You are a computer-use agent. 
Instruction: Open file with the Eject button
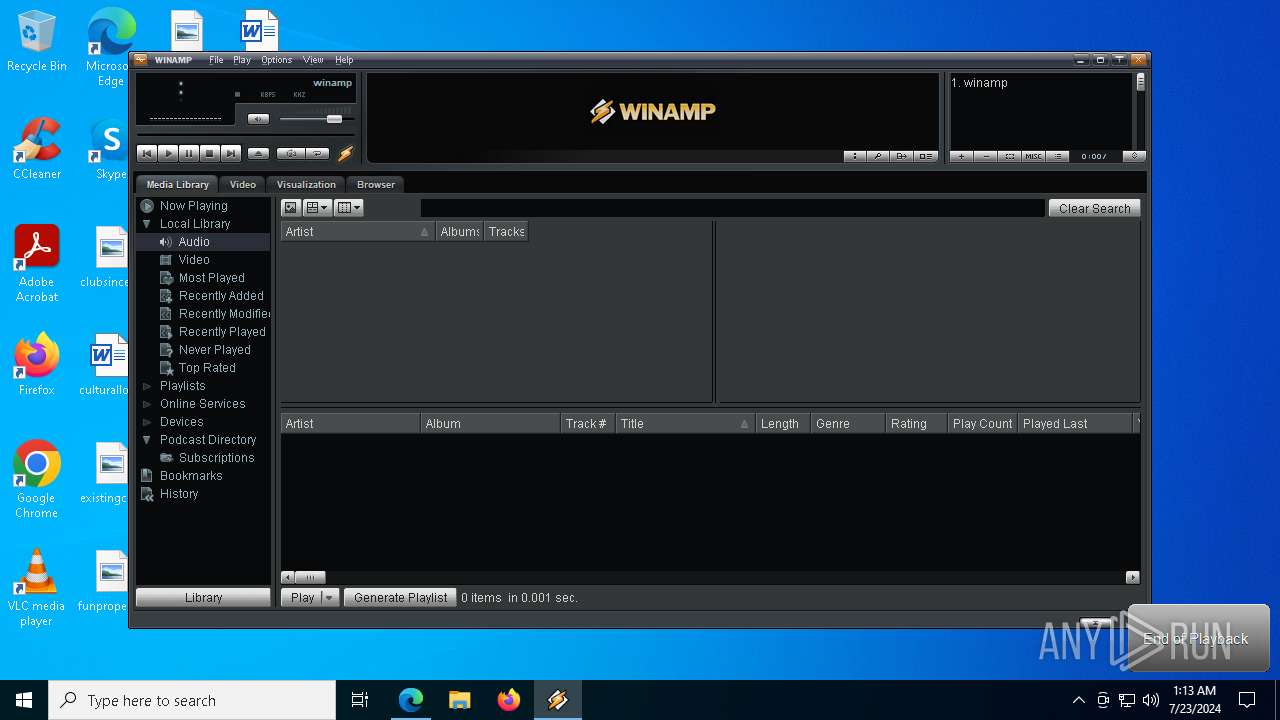258,154
